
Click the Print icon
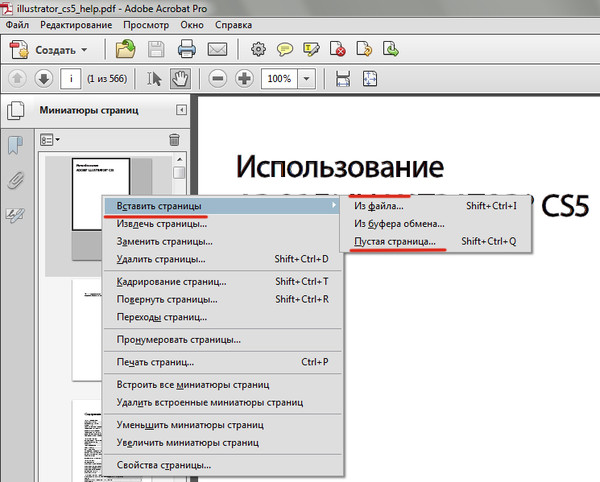coord(187,49)
